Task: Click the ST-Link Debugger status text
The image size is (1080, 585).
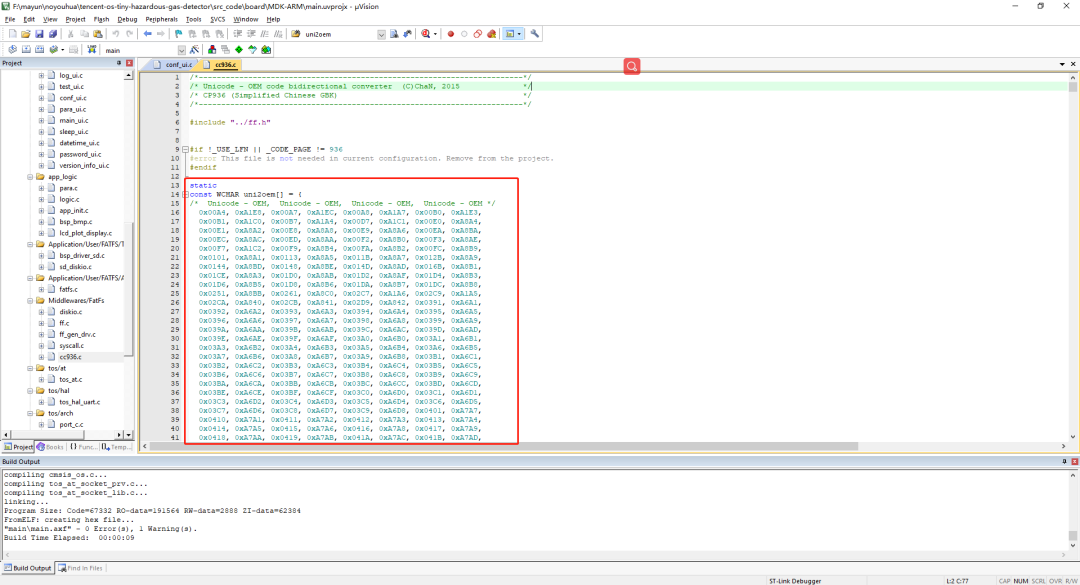Action: point(795,581)
